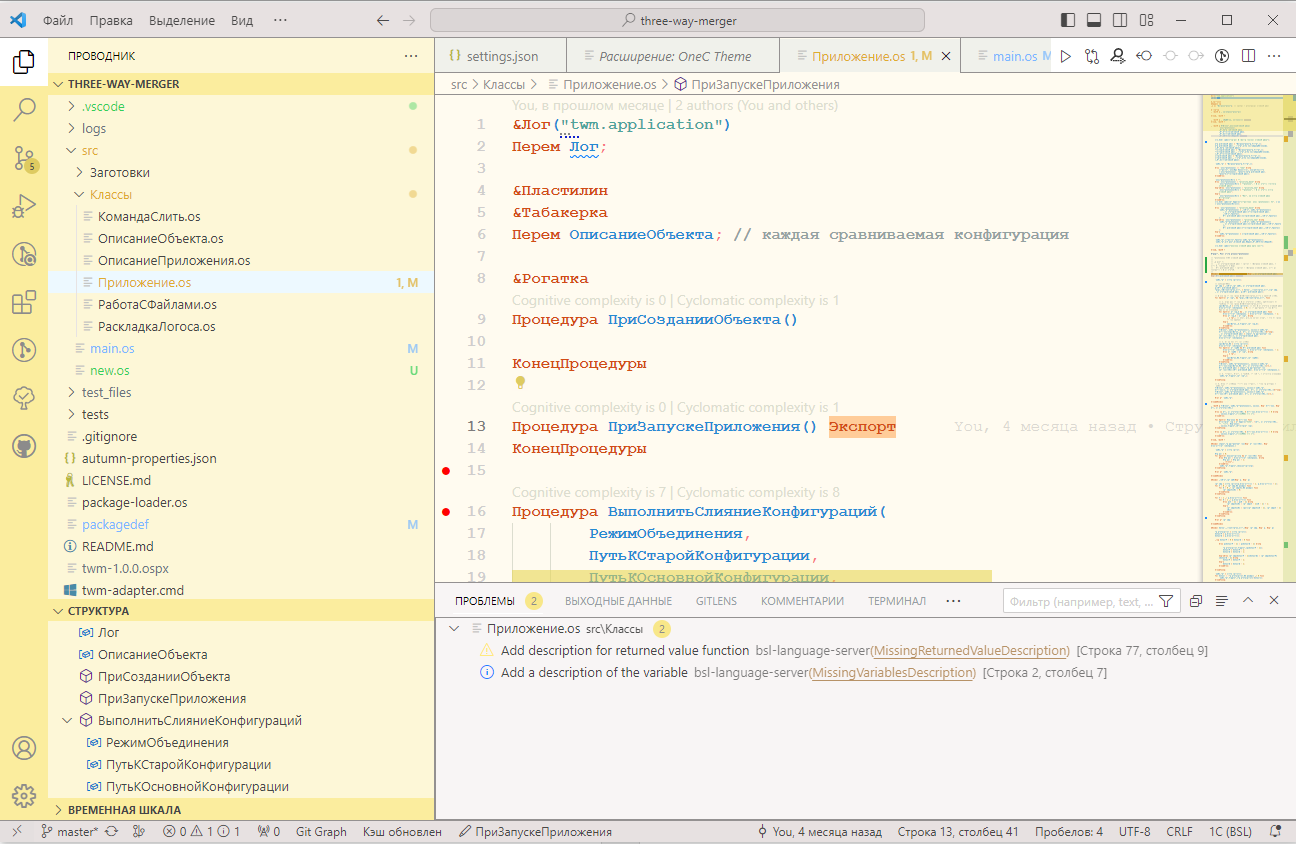Click the Open Changes compare icon

coord(1092,57)
